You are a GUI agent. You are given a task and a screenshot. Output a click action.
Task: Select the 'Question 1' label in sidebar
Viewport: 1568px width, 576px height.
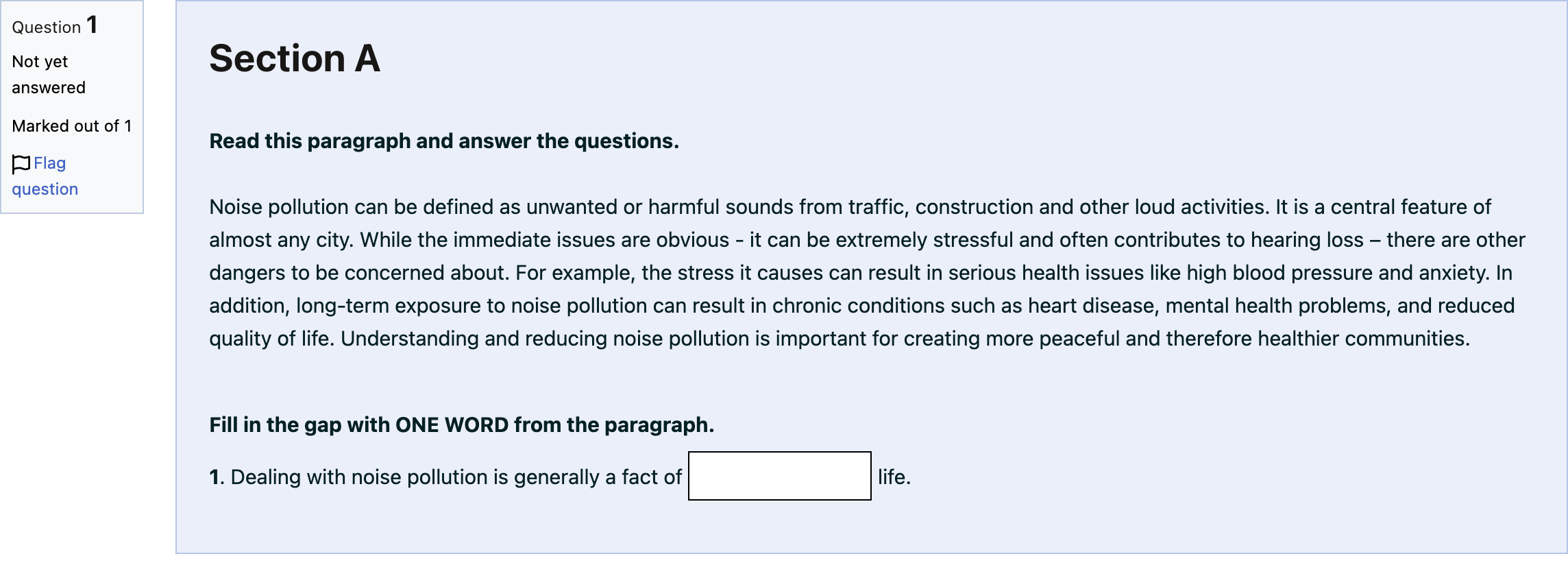coord(55,26)
